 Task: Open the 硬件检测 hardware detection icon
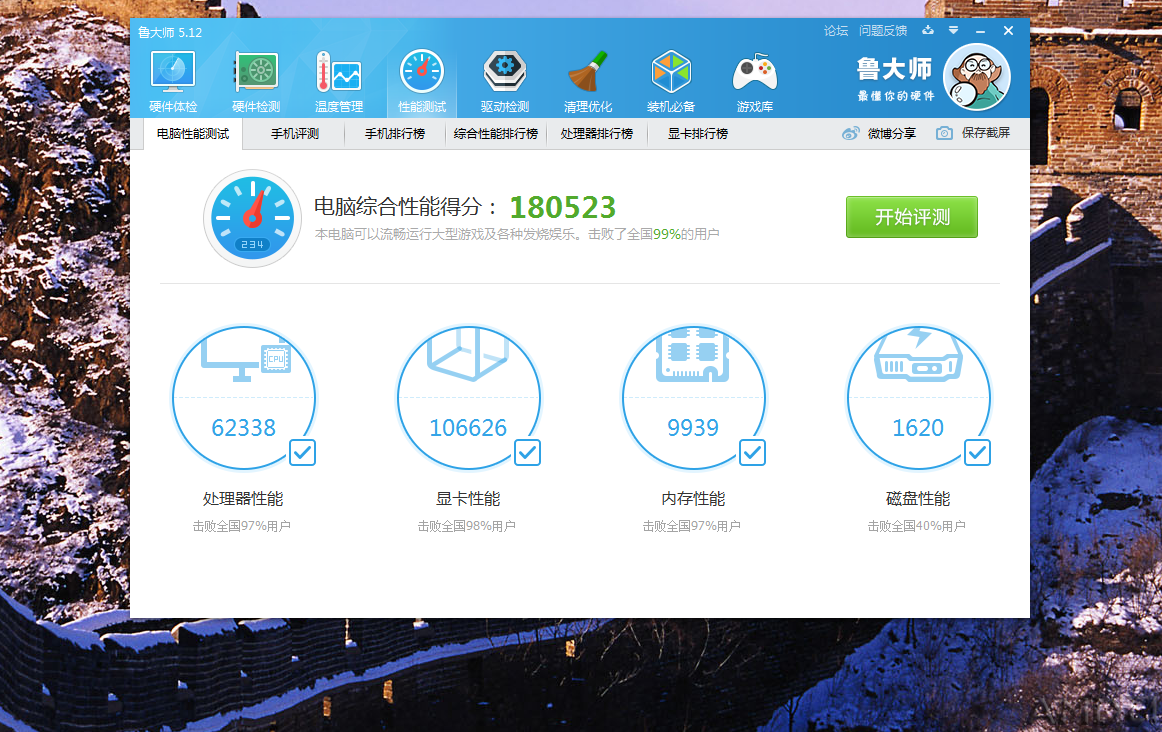pos(256,72)
